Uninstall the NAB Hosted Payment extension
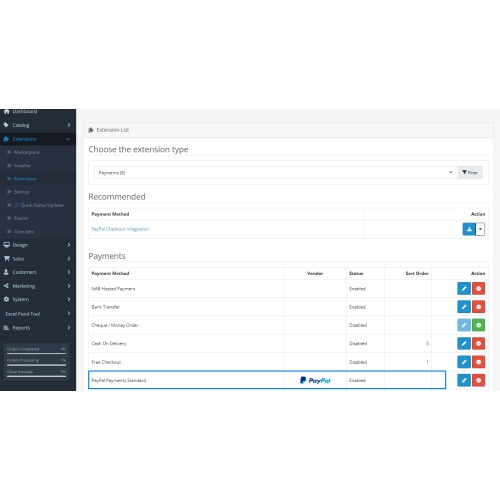The height and width of the screenshot is (500, 500). [478, 289]
